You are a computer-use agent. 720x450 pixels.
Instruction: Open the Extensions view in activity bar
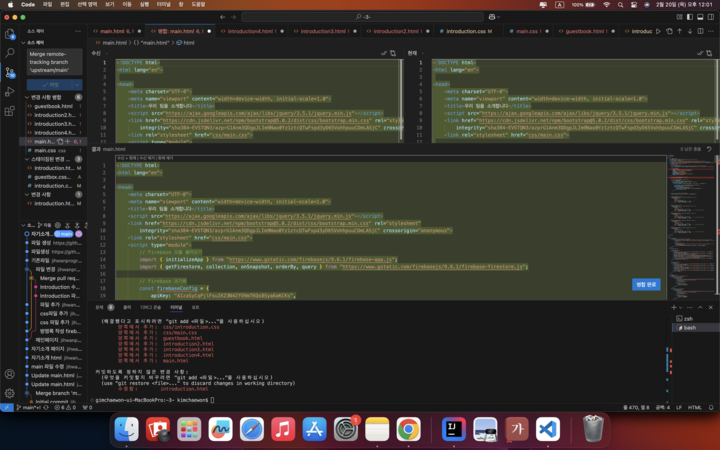pyautogui.click(x=10, y=111)
